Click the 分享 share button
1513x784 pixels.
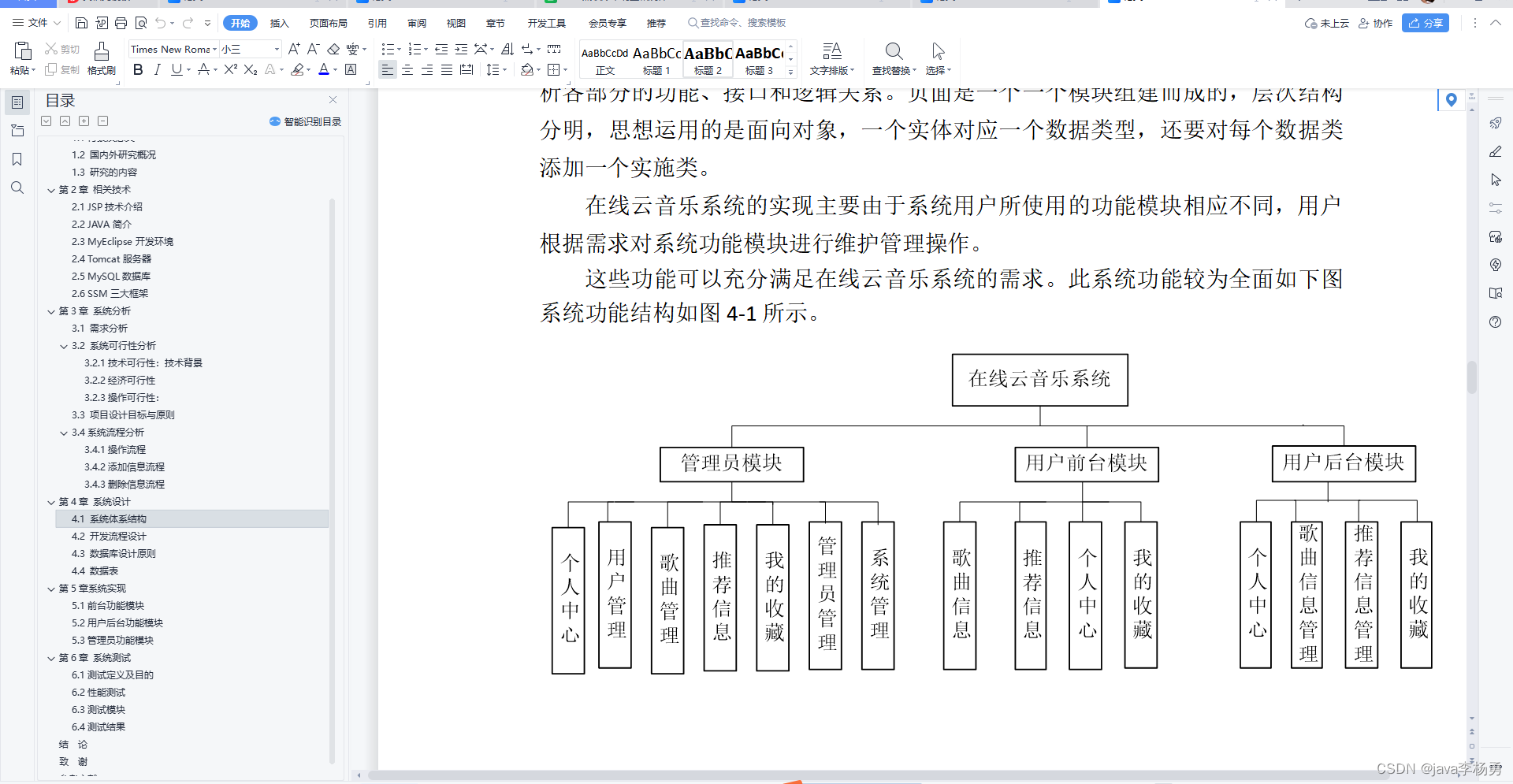click(1426, 23)
